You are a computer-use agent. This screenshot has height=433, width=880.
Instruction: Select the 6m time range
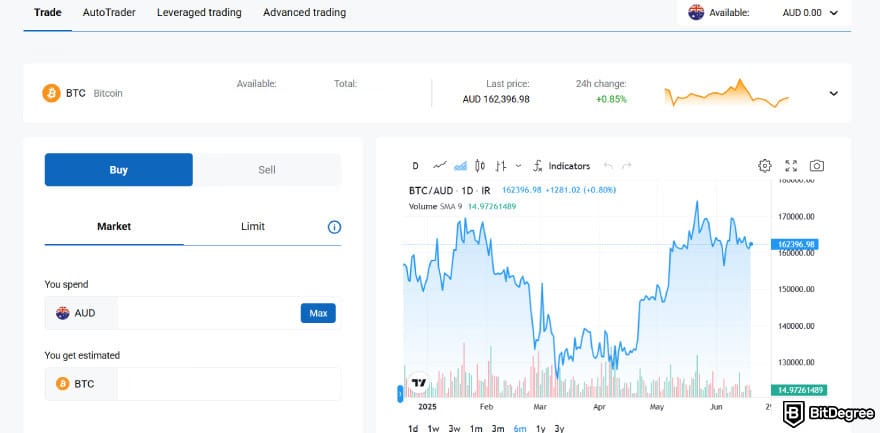click(x=520, y=429)
